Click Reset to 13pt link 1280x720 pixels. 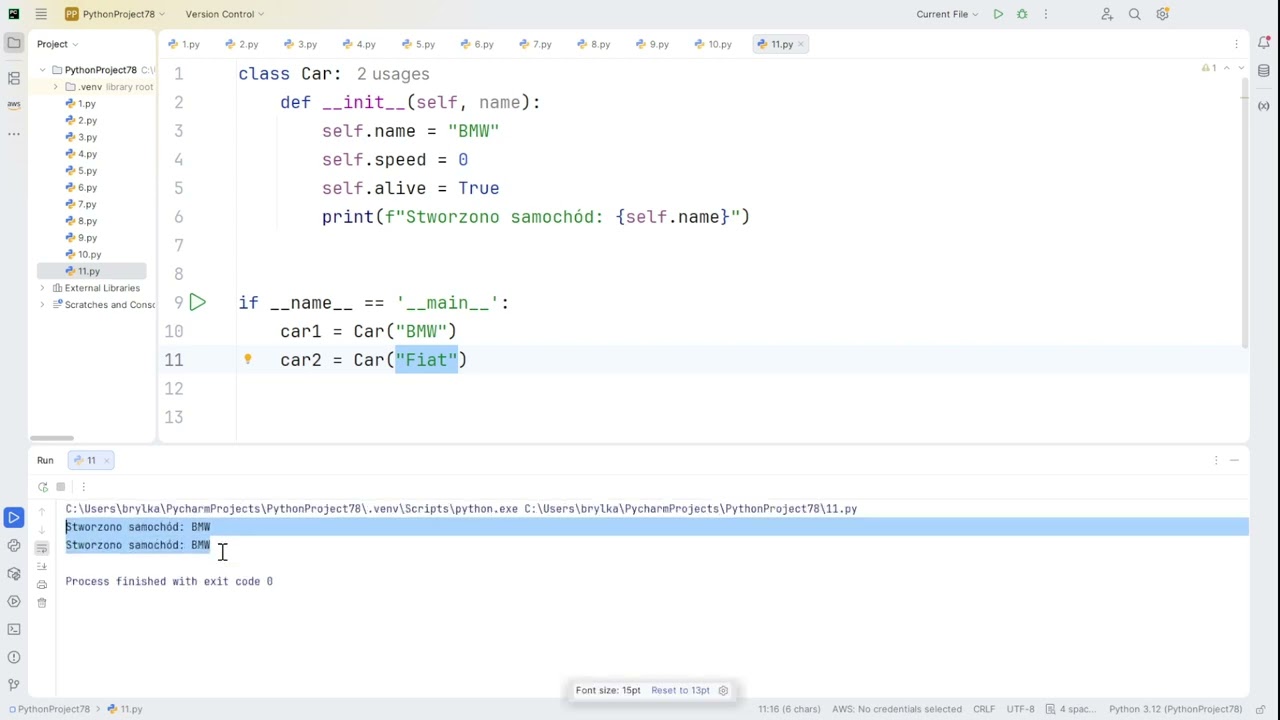(680, 690)
